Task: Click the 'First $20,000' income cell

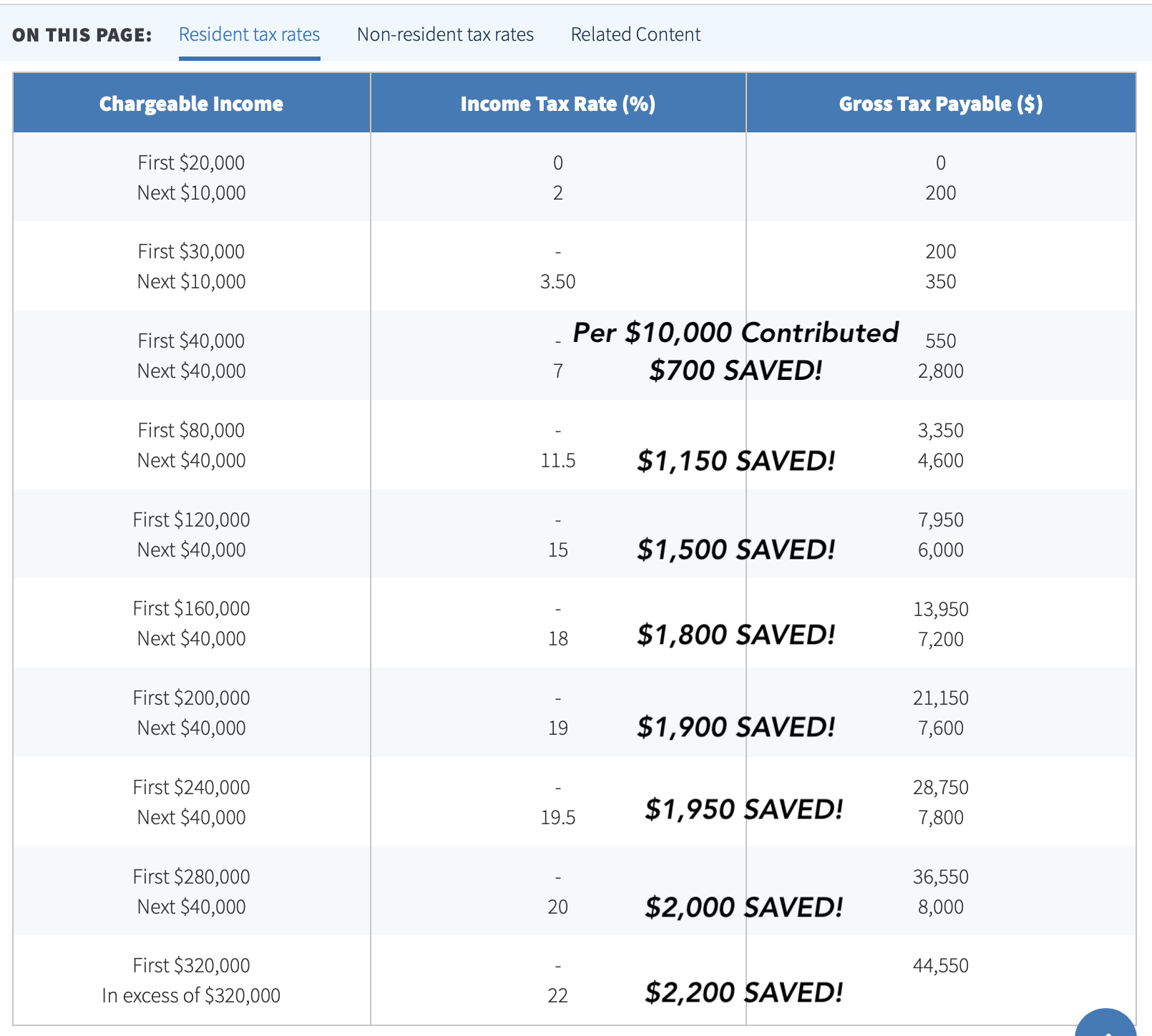Action: click(x=191, y=163)
